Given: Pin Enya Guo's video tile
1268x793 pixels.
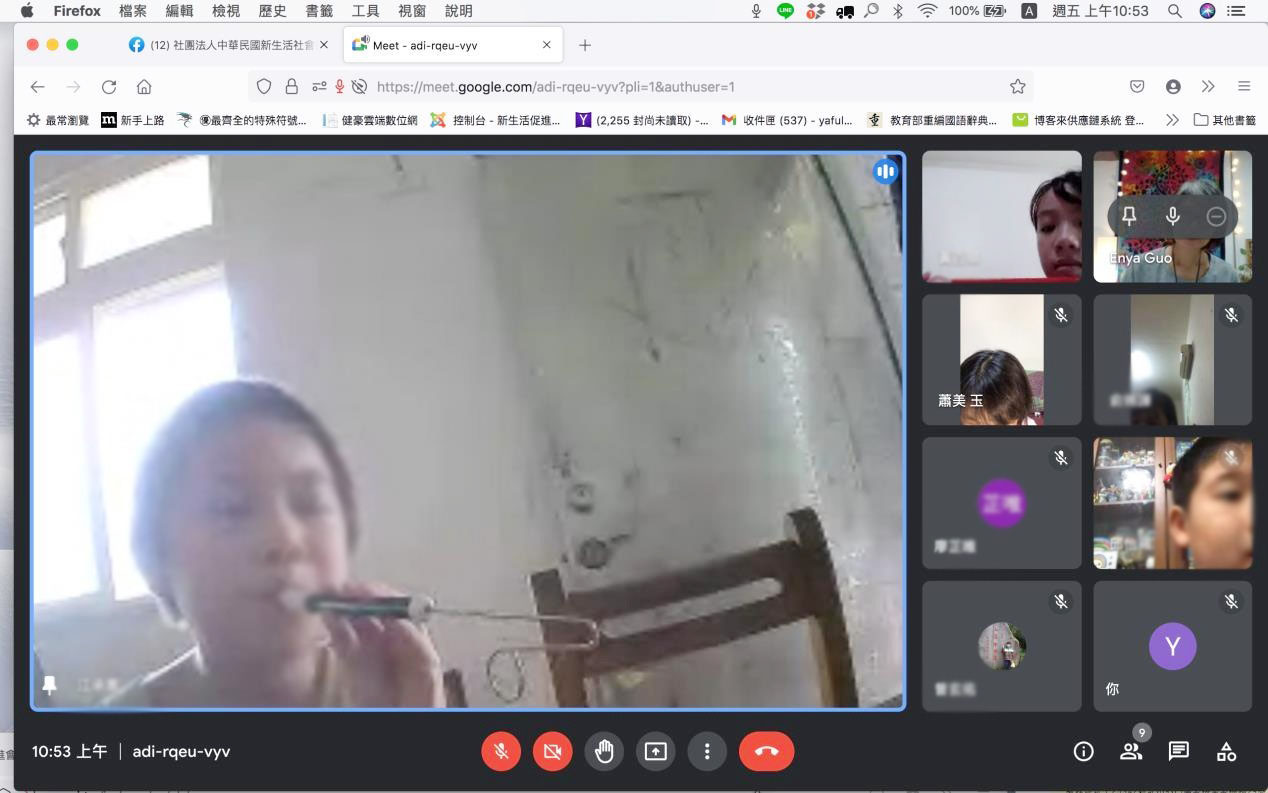Looking at the screenshot, I should click(x=1129, y=216).
